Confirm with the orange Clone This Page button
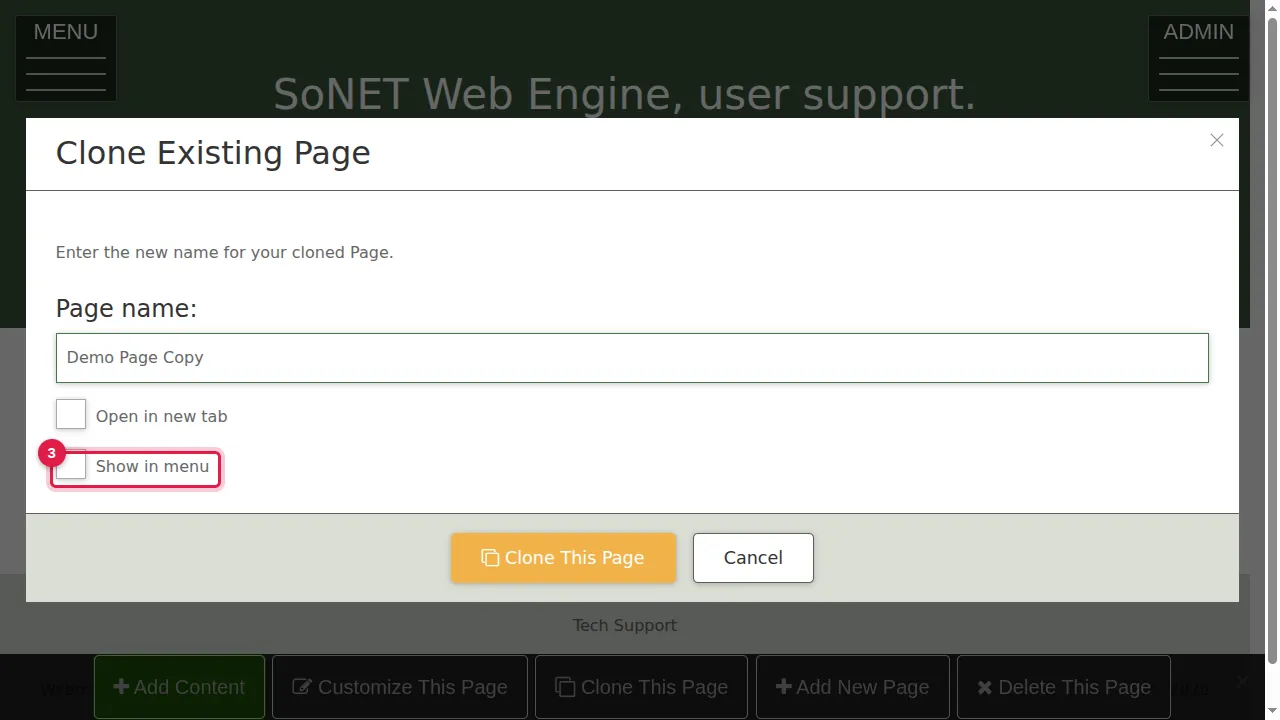This screenshot has height=720, width=1280. pyautogui.click(x=563, y=558)
